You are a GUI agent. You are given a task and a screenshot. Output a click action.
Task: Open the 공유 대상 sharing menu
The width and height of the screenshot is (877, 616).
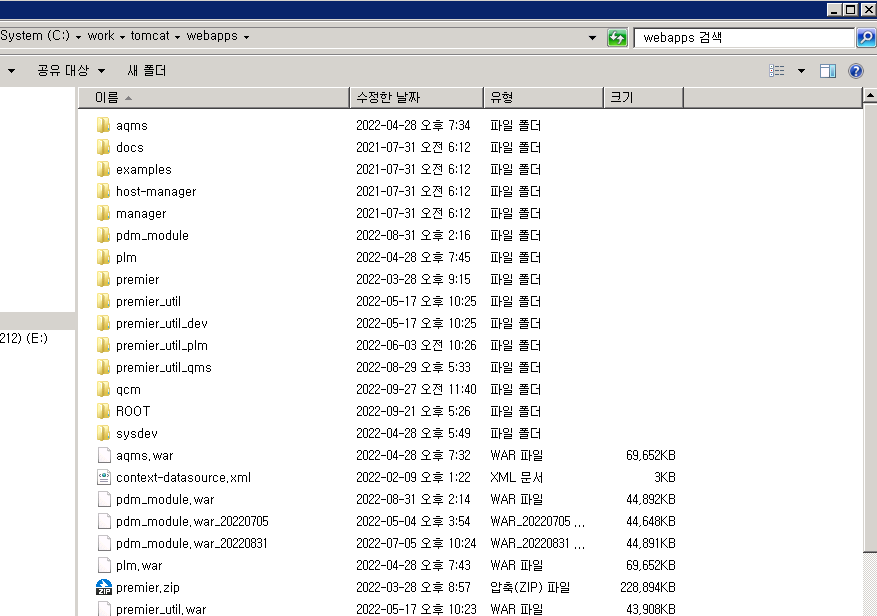point(61,70)
